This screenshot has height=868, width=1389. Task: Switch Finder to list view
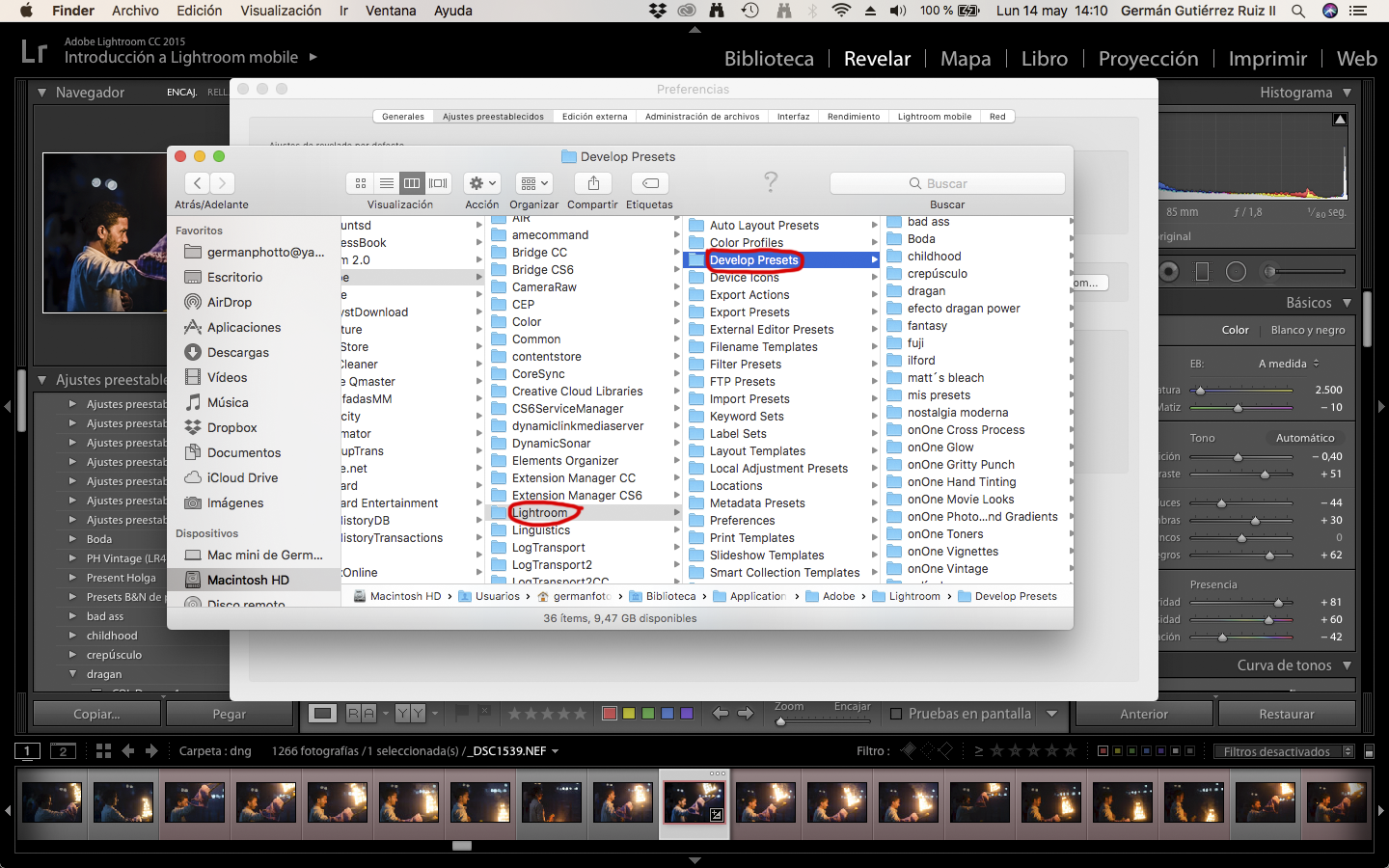click(x=386, y=183)
